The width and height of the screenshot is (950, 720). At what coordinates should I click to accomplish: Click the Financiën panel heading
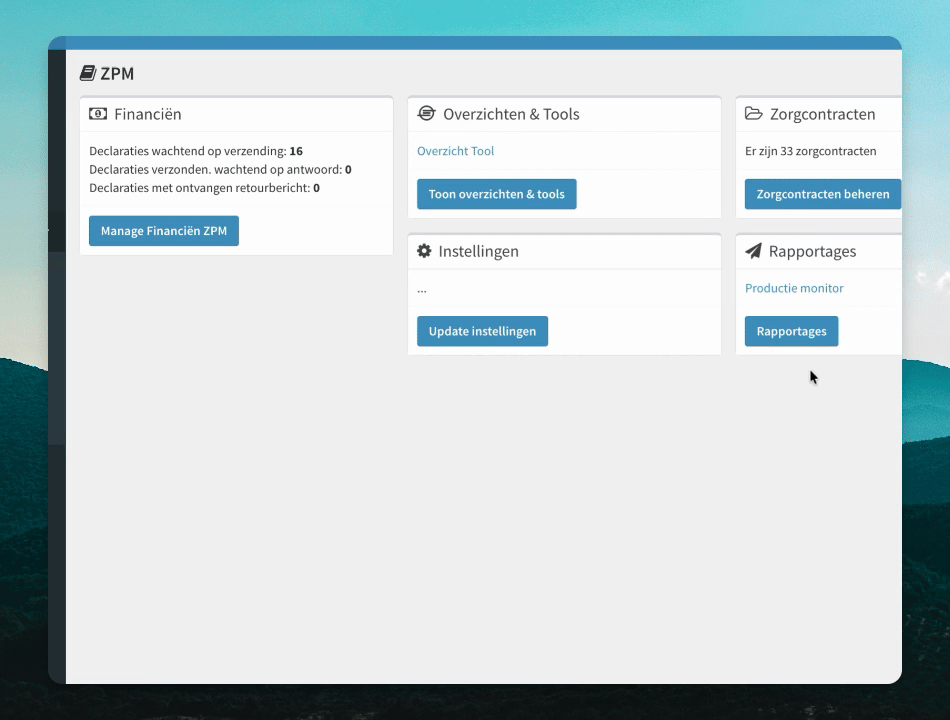click(x=148, y=114)
